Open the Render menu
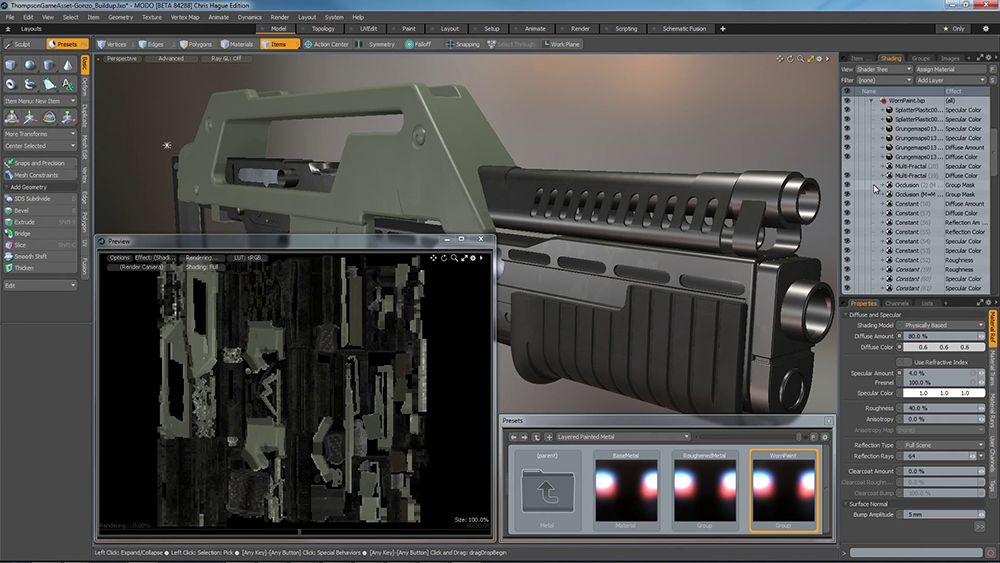 pos(279,17)
